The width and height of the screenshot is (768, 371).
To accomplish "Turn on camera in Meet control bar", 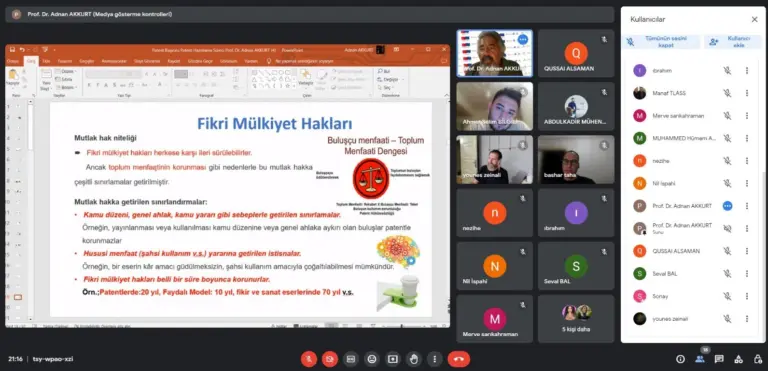I will (330, 359).
